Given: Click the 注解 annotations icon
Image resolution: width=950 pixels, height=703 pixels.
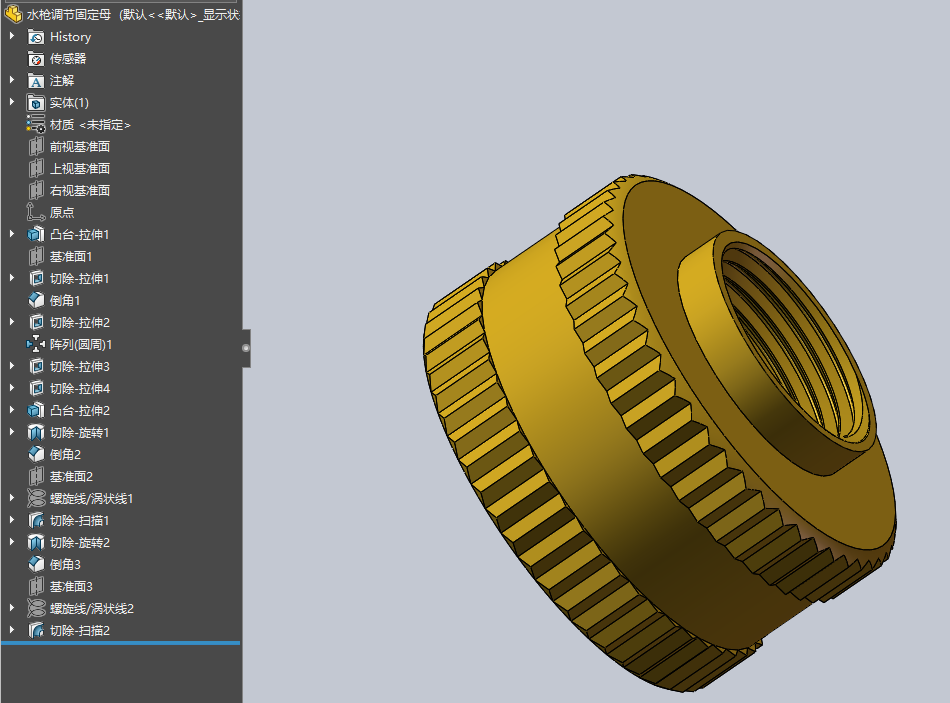Looking at the screenshot, I should coord(36,81).
